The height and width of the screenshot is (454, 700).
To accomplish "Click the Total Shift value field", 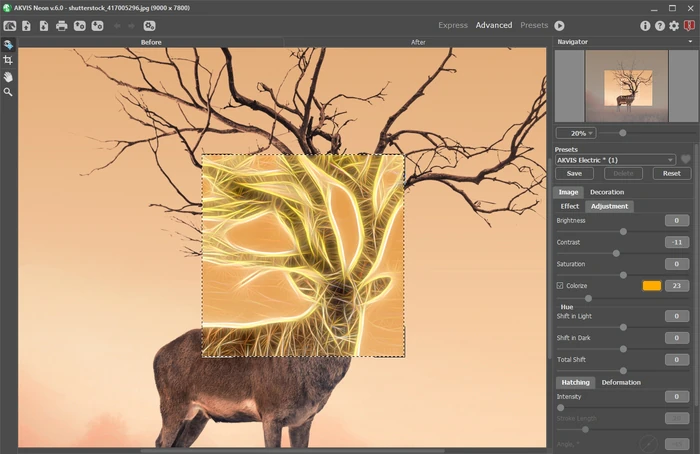I will point(676,359).
